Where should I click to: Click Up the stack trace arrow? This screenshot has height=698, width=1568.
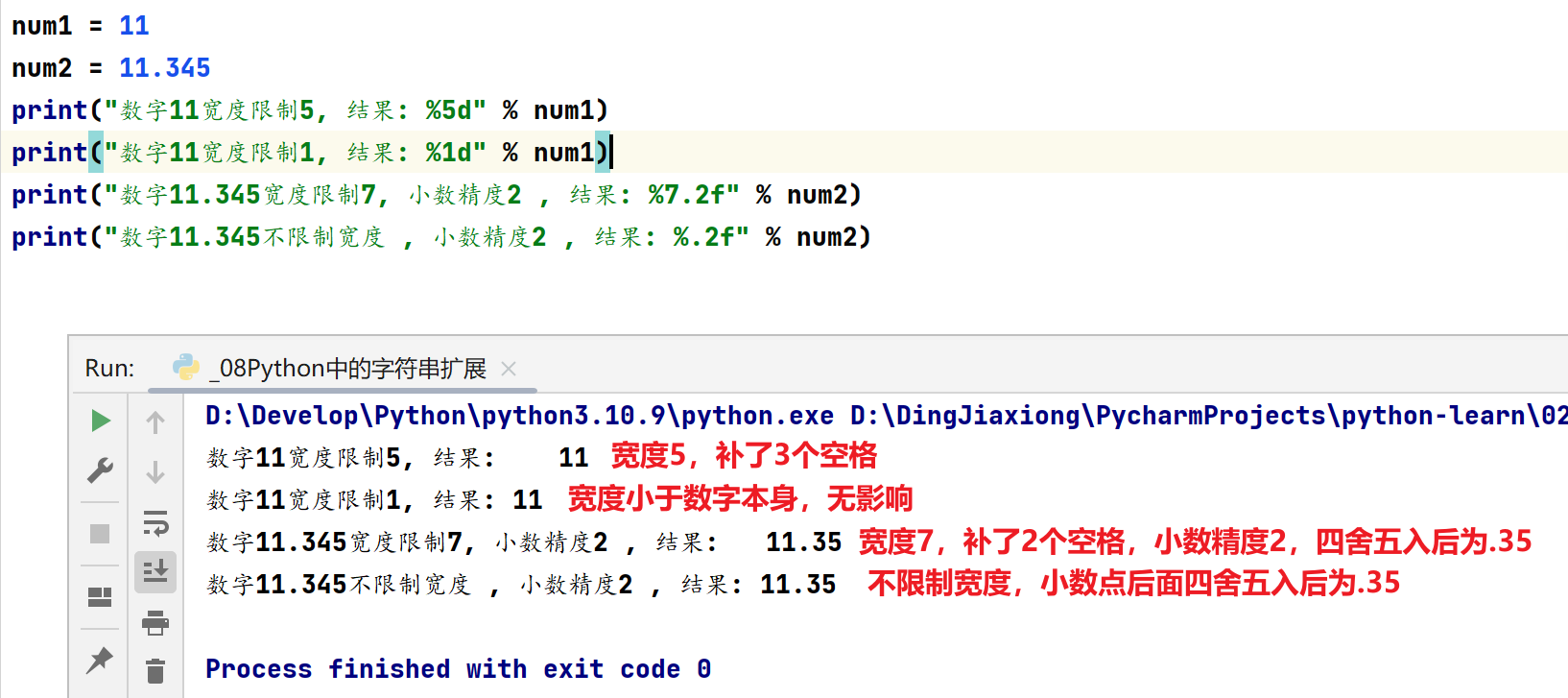tap(155, 422)
